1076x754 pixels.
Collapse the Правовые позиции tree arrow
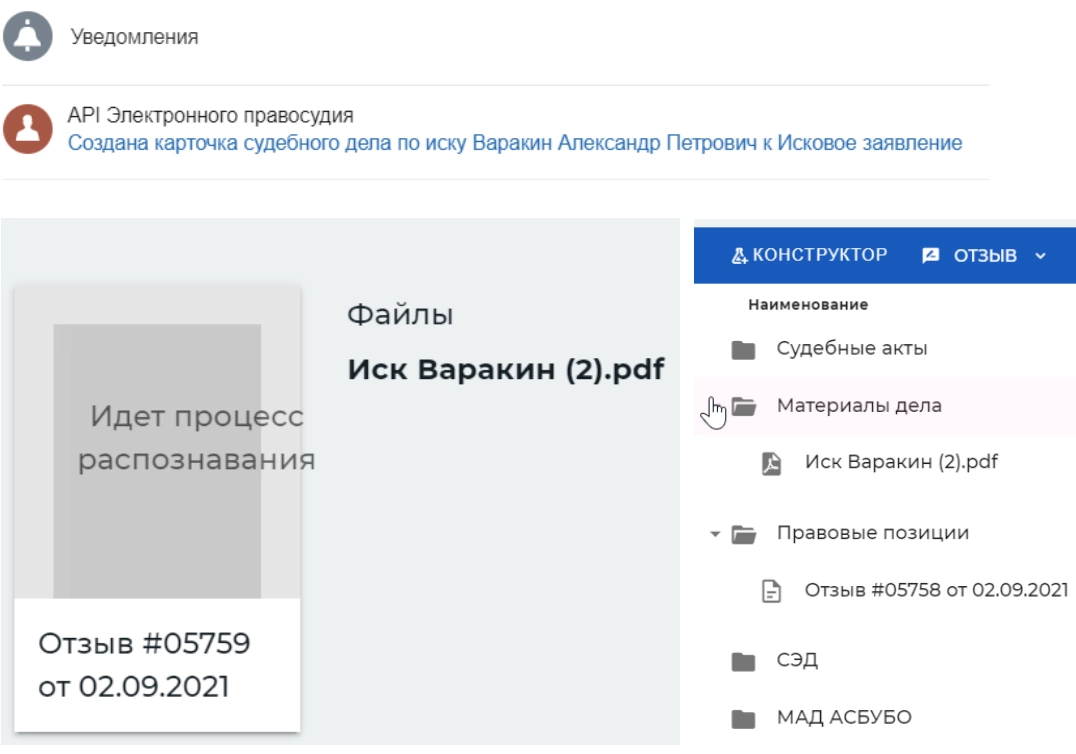[715, 534]
